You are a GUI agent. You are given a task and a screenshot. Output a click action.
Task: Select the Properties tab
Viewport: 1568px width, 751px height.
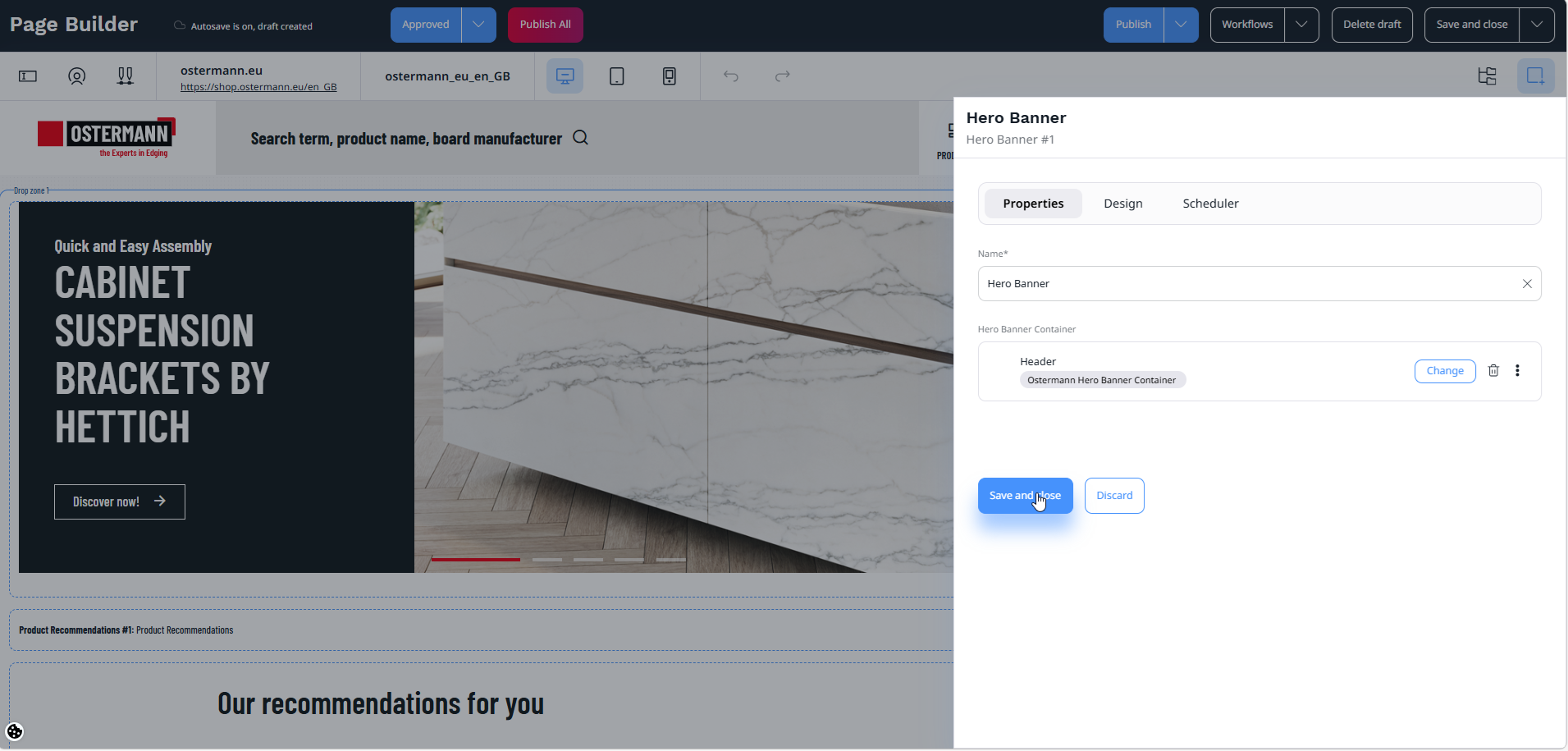[x=1033, y=204]
